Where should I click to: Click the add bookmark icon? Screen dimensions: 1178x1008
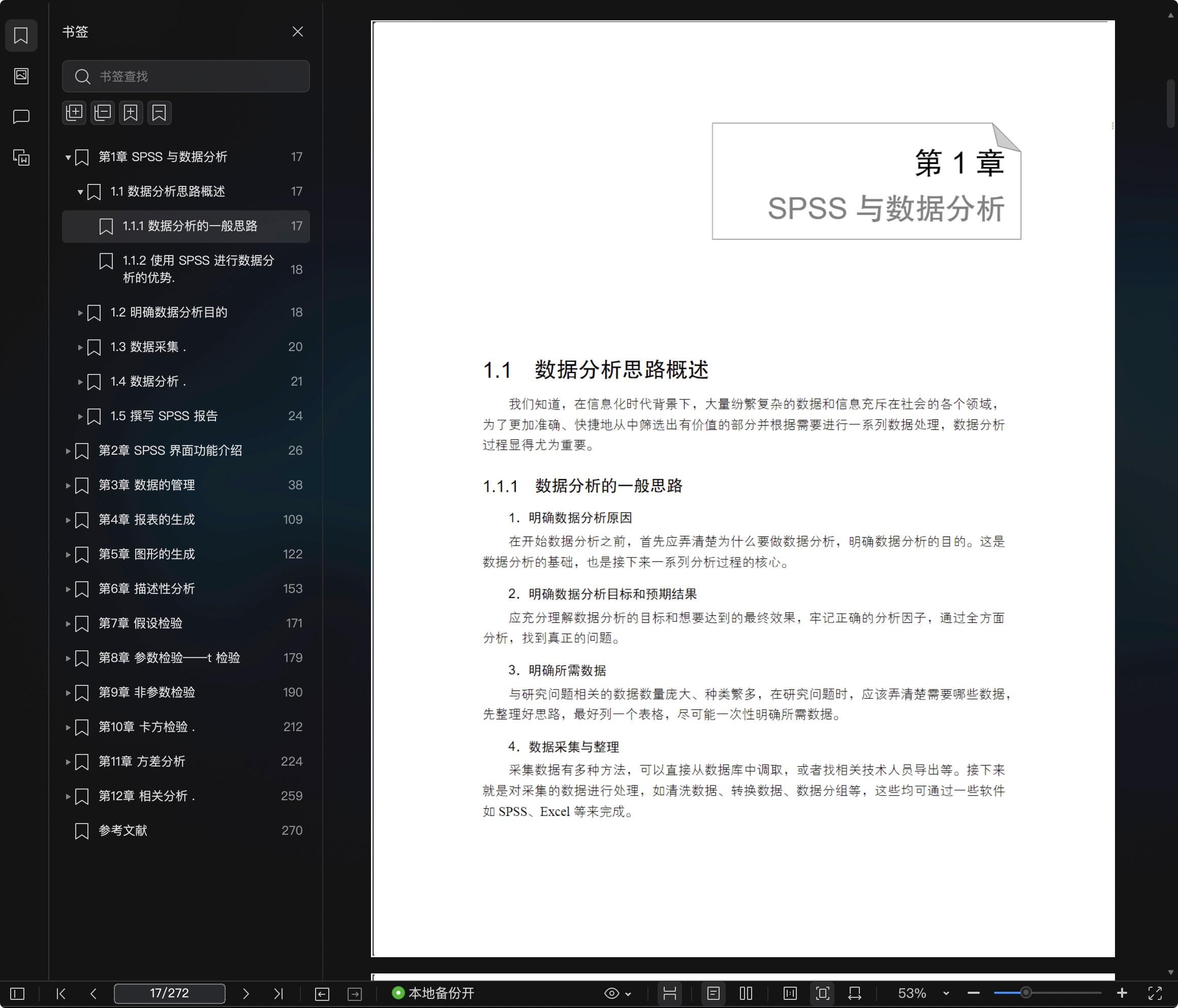(x=131, y=113)
